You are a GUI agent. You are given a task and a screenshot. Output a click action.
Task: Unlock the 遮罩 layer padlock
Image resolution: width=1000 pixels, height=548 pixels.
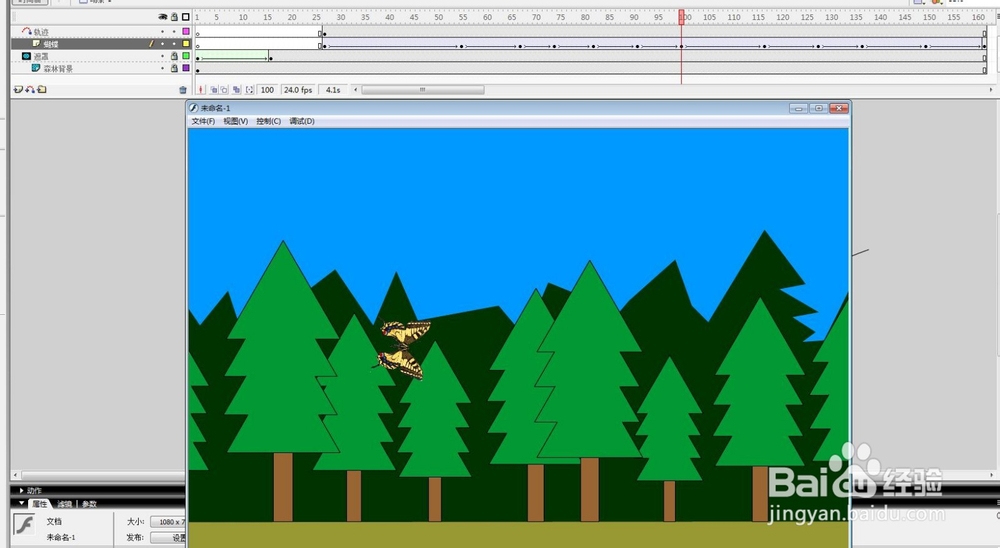point(174,56)
